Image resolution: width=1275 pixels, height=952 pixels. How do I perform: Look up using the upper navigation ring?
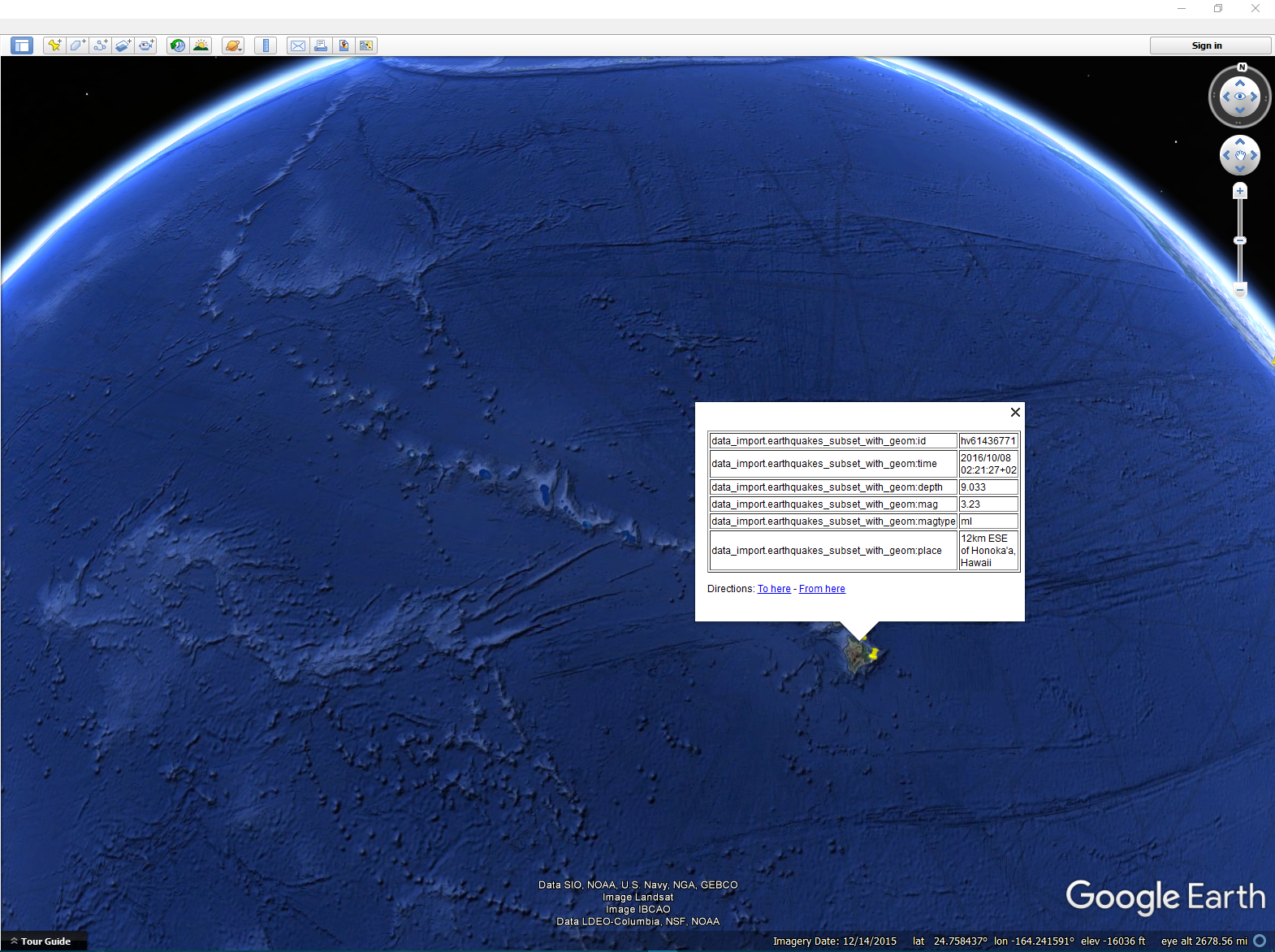coord(1240,83)
